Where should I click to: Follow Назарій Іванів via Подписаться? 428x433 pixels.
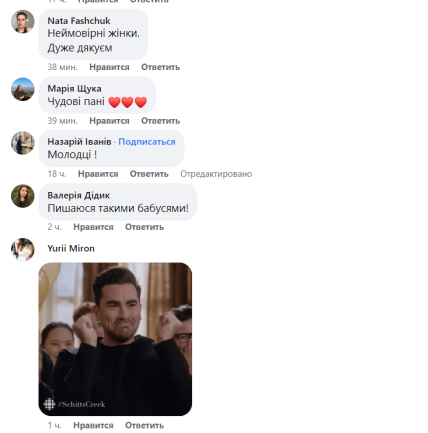(x=147, y=142)
